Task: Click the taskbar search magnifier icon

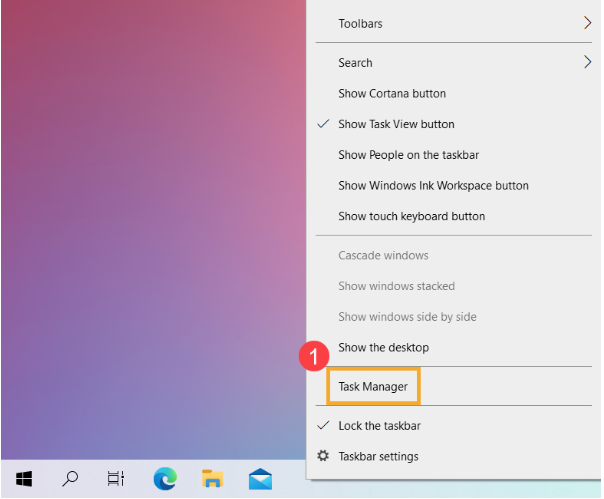Action: coord(70,479)
